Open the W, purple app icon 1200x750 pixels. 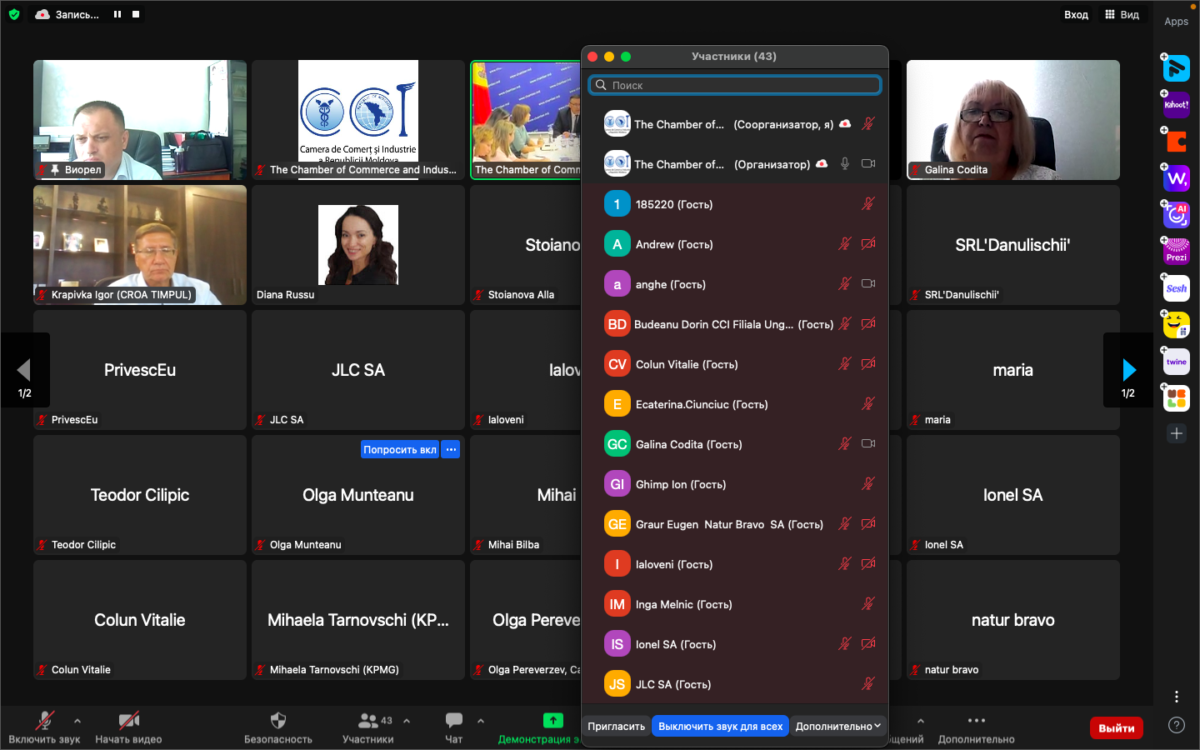point(1176,178)
